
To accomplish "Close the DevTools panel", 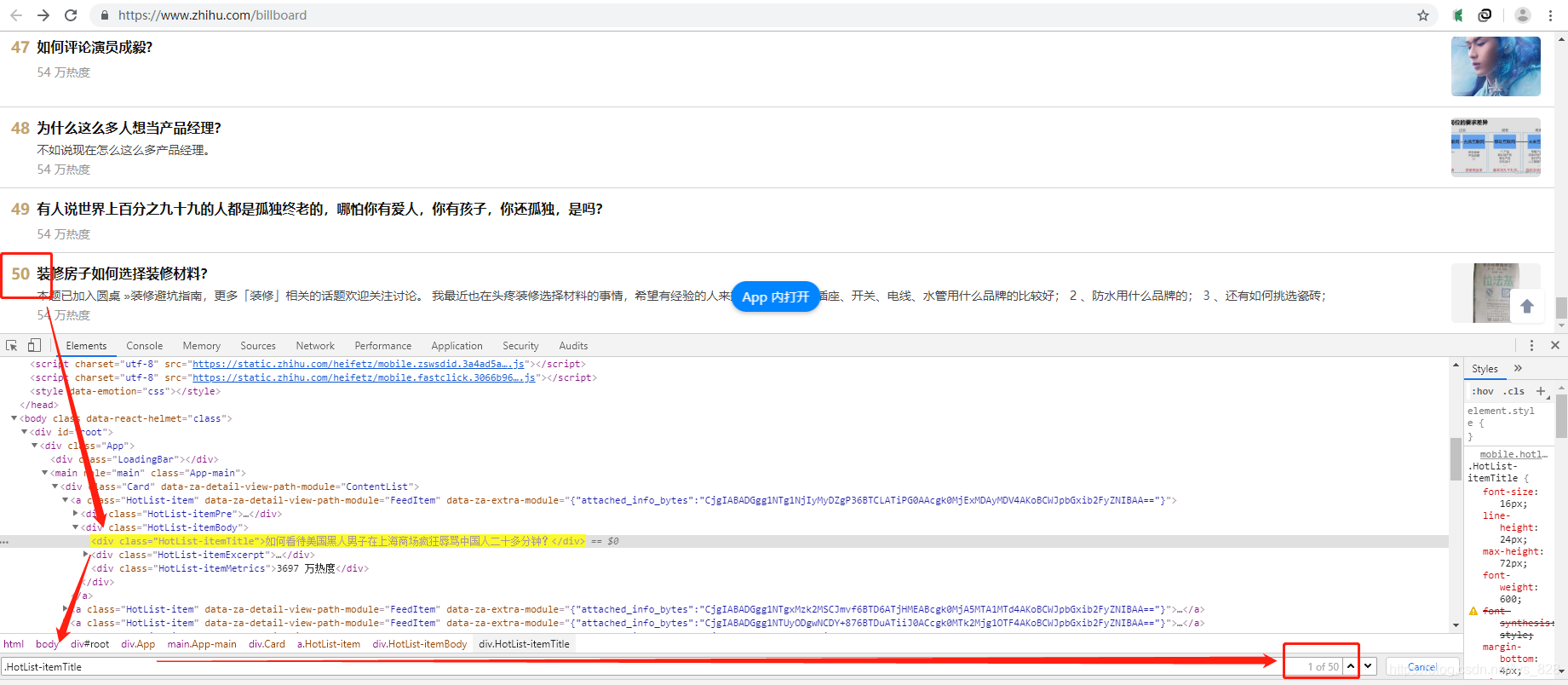I will tap(1555, 345).
